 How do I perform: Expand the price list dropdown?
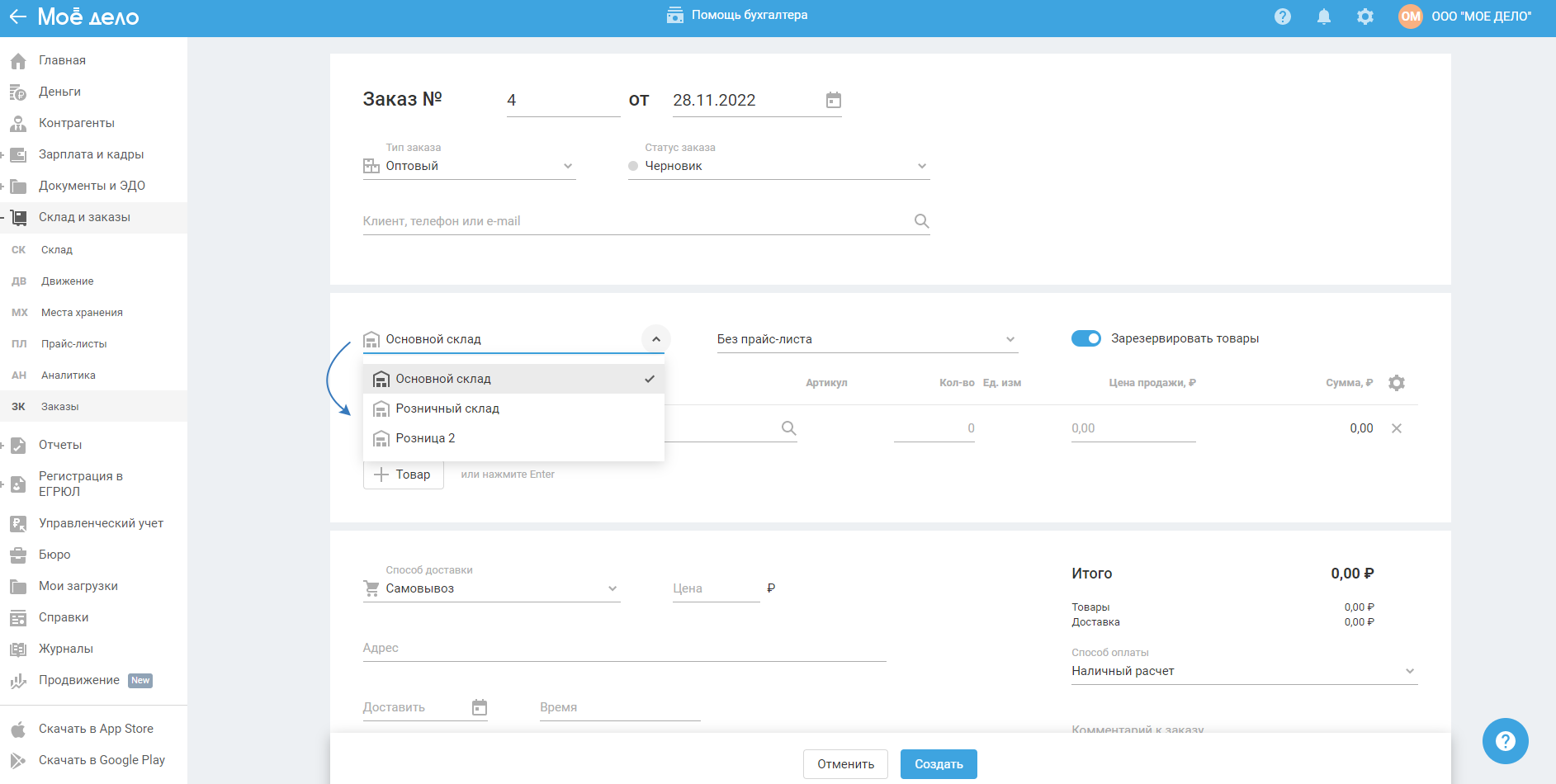(x=866, y=339)
